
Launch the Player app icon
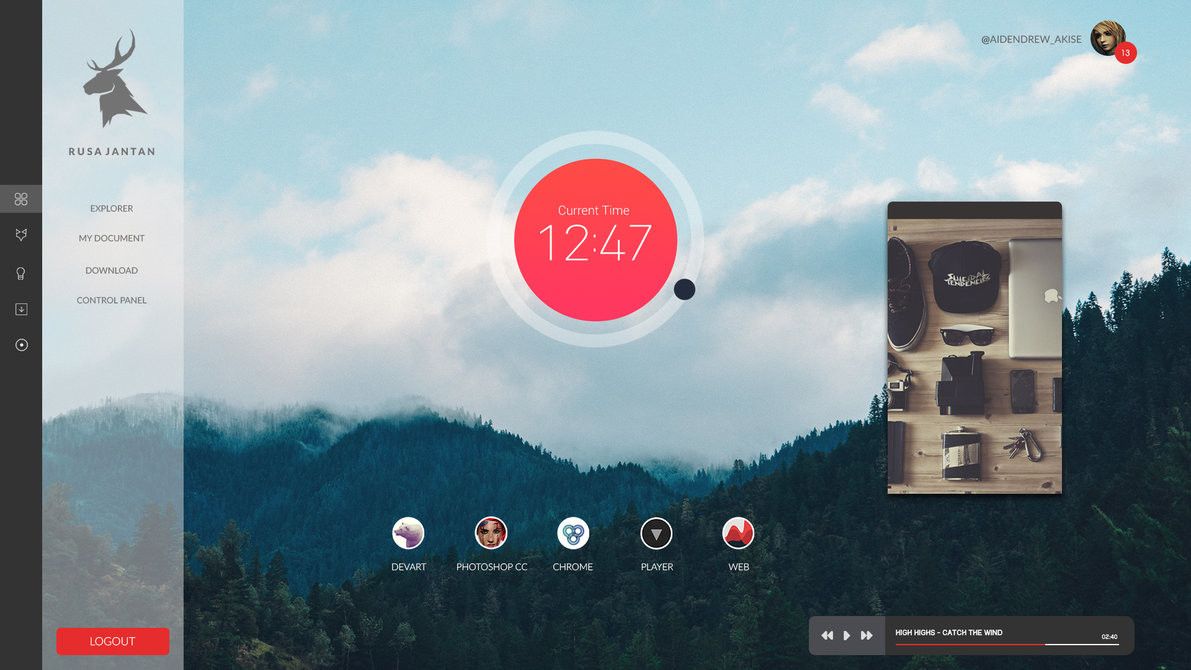pos(656,533)
